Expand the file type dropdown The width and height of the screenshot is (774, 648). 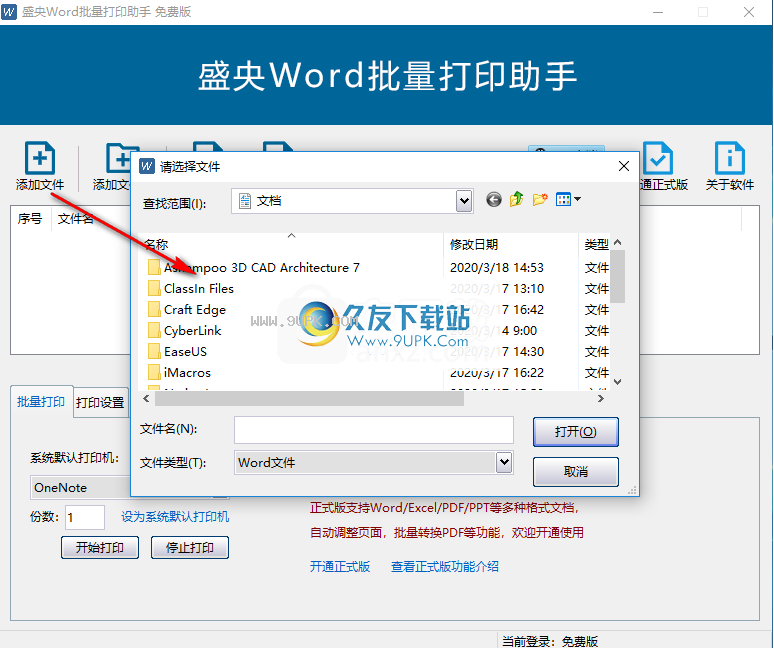coord(504,462)
